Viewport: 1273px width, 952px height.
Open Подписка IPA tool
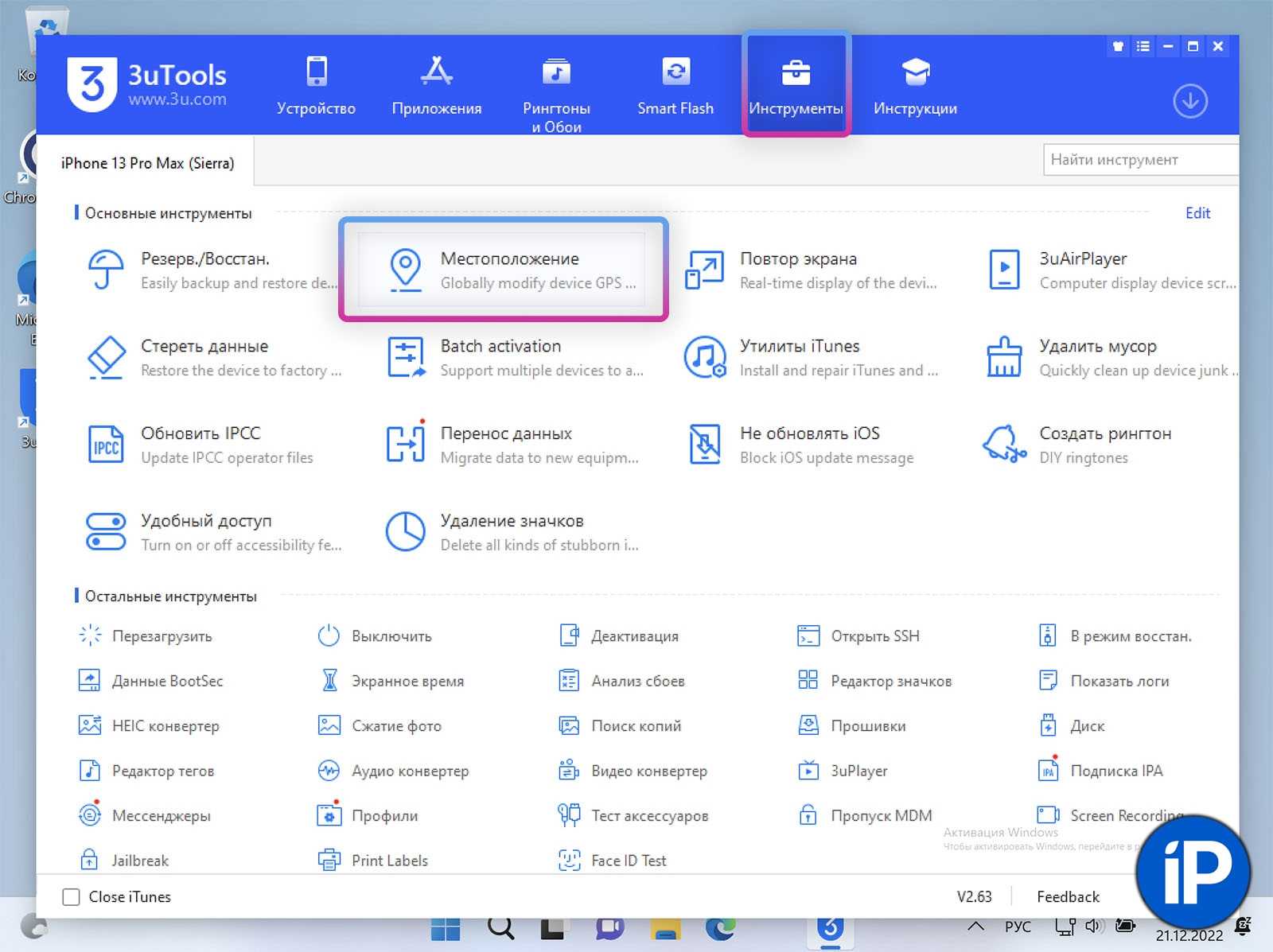click(1100, 771)
